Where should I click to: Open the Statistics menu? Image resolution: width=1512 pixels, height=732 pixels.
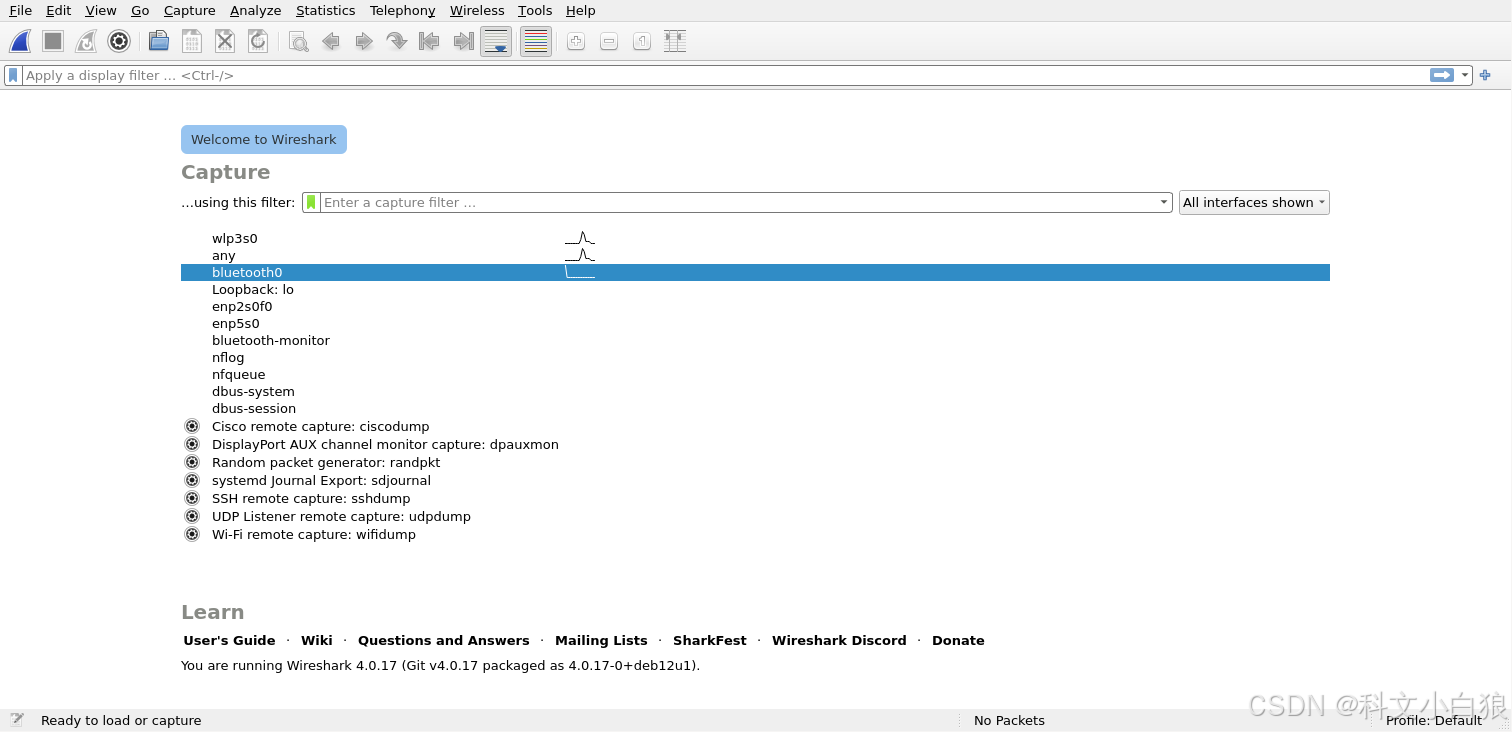point(325,10)
